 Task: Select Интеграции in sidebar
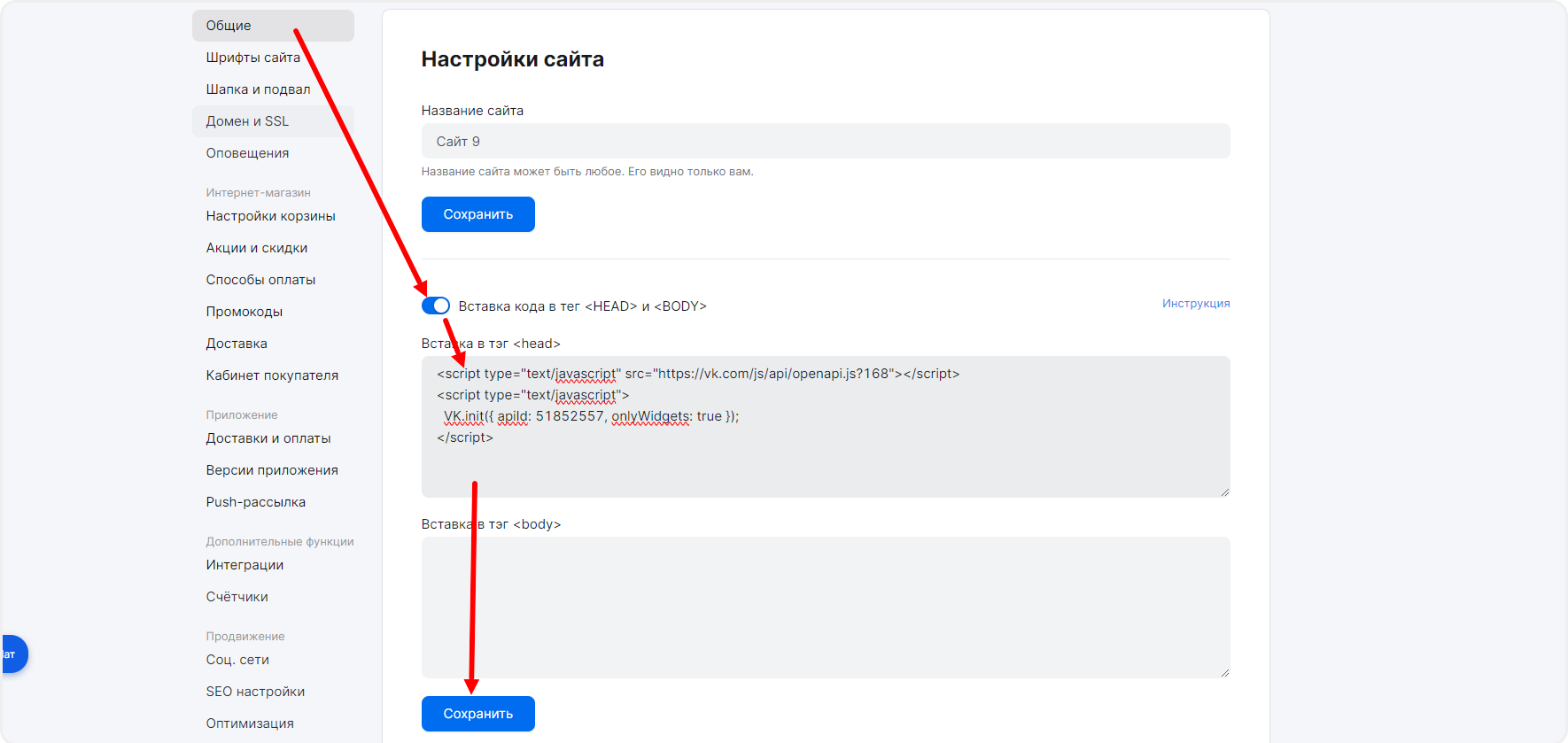[245, 565]
